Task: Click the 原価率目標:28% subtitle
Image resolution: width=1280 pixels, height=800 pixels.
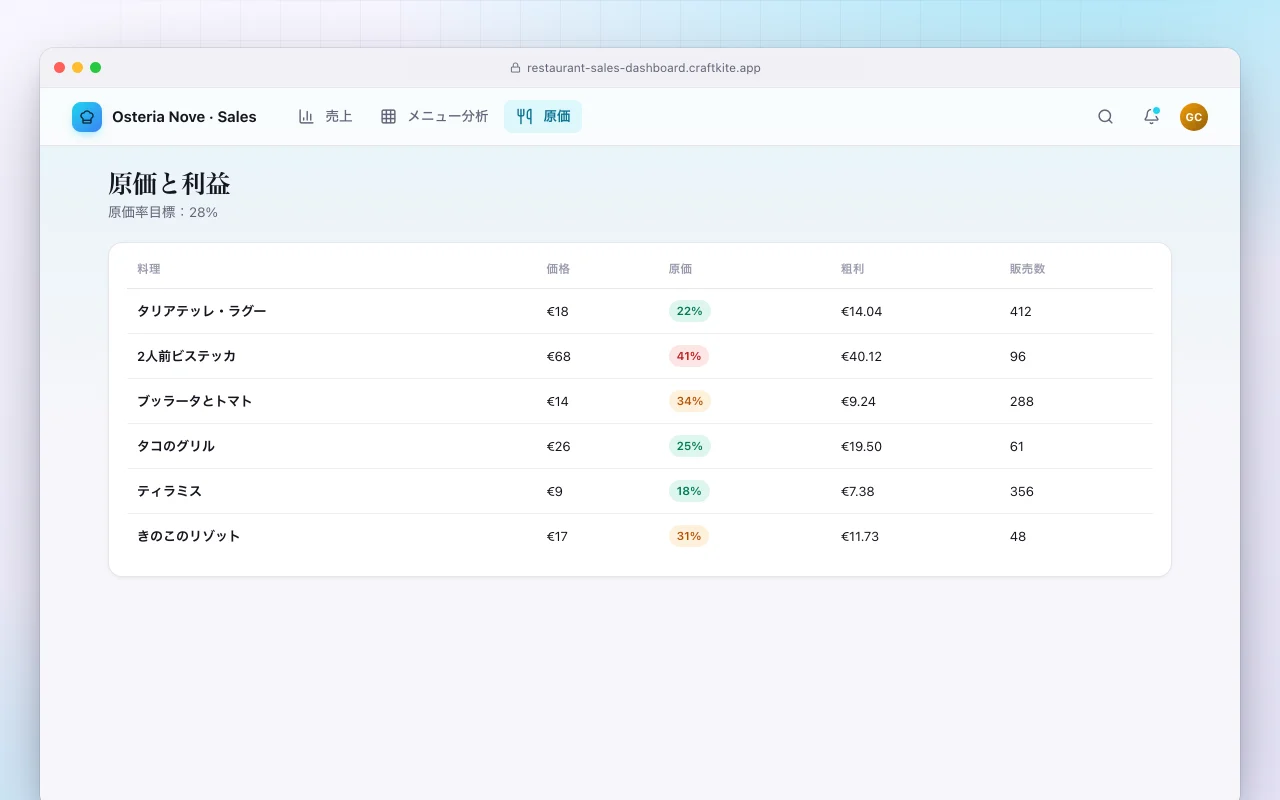Action: (163, 212)
